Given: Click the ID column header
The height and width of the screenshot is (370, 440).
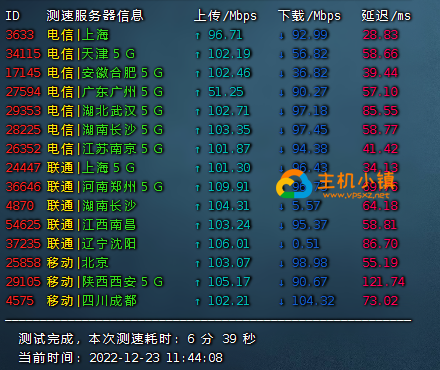Looking at the screenshot, I should tap(13, 16).
